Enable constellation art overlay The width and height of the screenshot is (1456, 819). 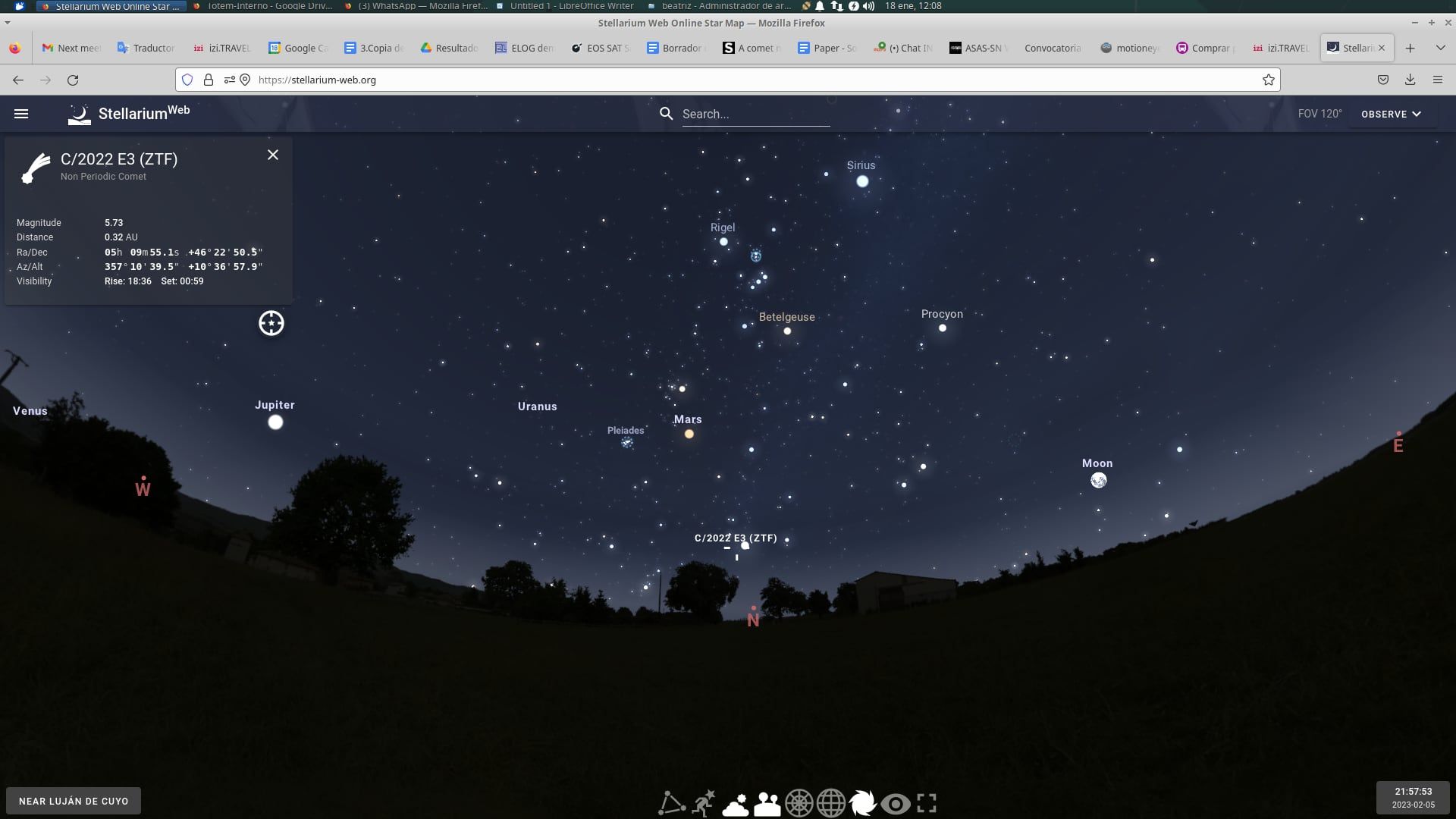coord(702,803)
